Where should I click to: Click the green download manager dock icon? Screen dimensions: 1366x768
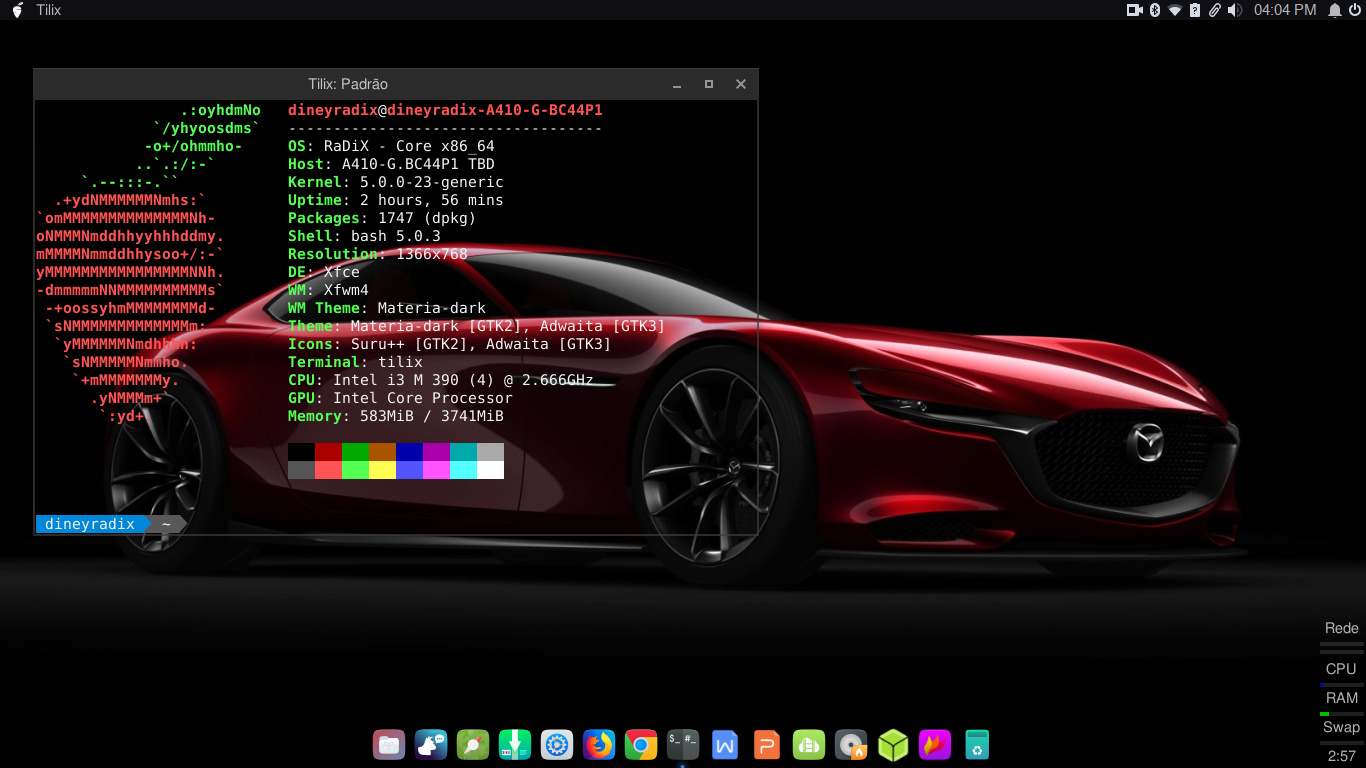(x=515, y=745)
